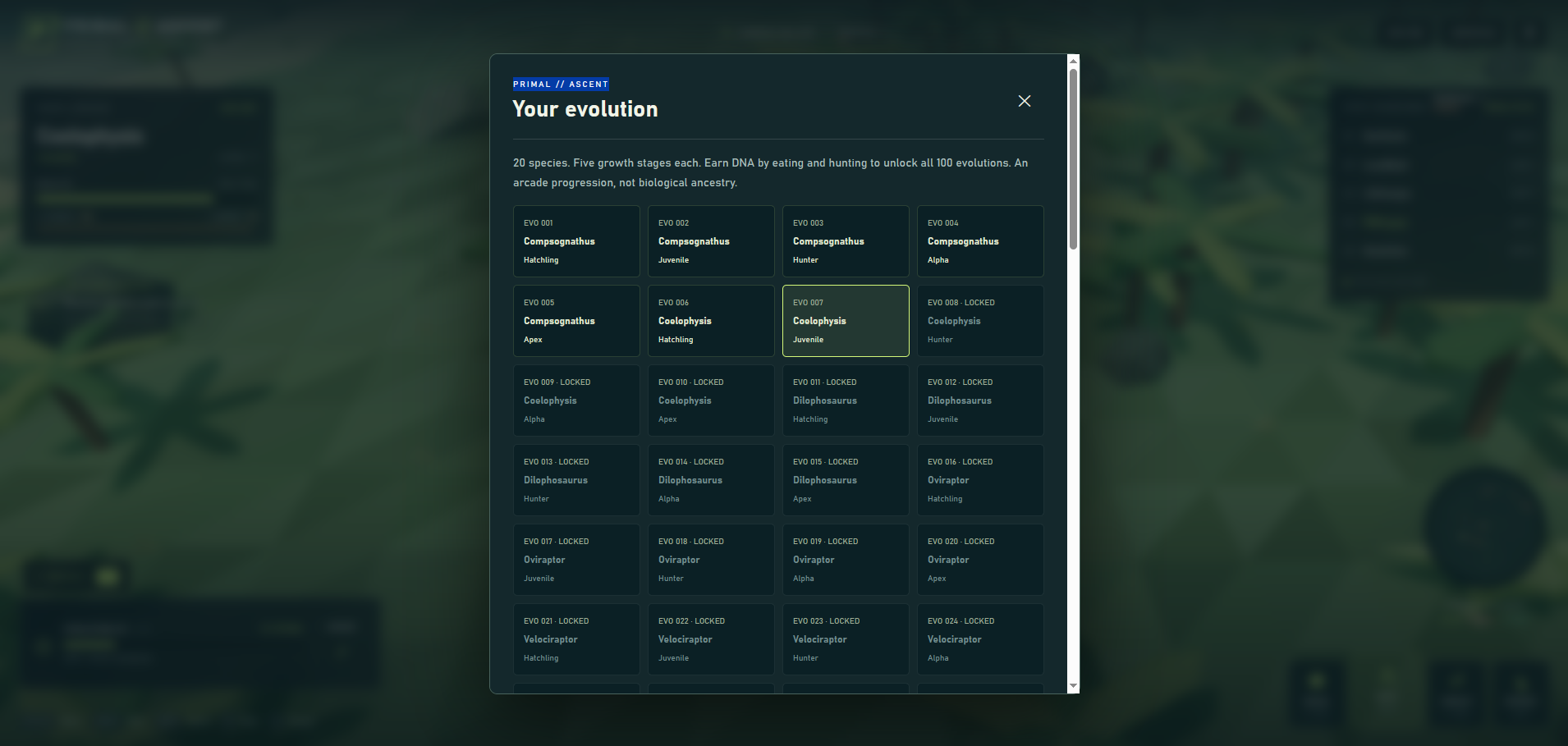Viewport: 1568px width, 746px height.
Task: Click locked EVO 008 Coelophysis Hunter card
Action: (980, 321)
